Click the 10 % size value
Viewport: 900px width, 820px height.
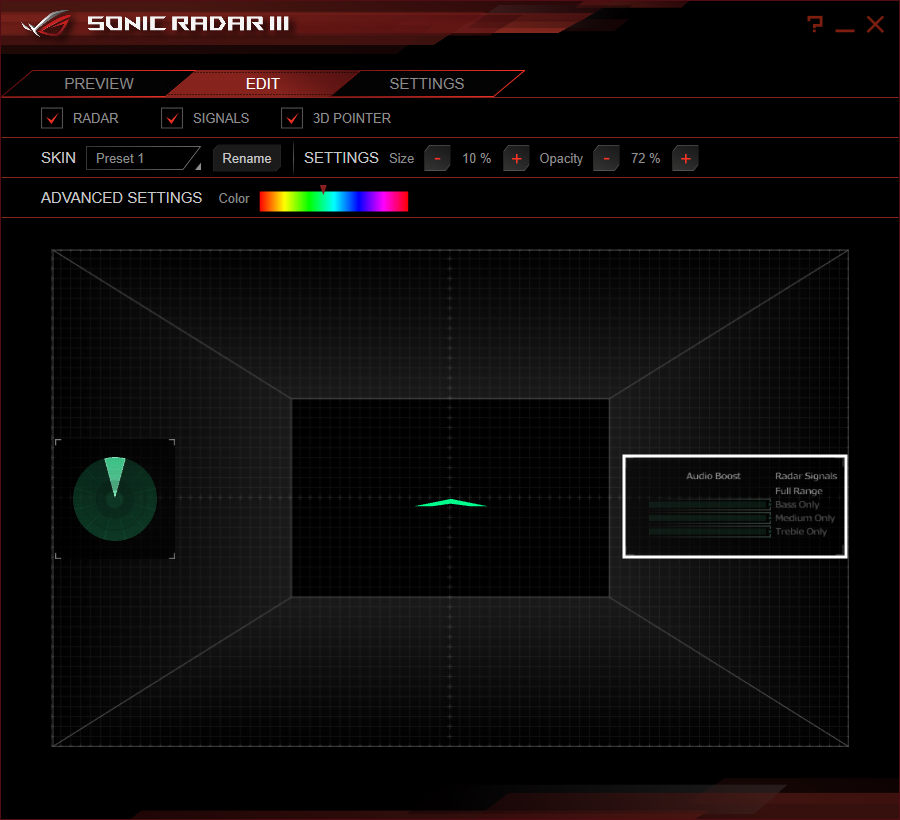click(476, 158)
